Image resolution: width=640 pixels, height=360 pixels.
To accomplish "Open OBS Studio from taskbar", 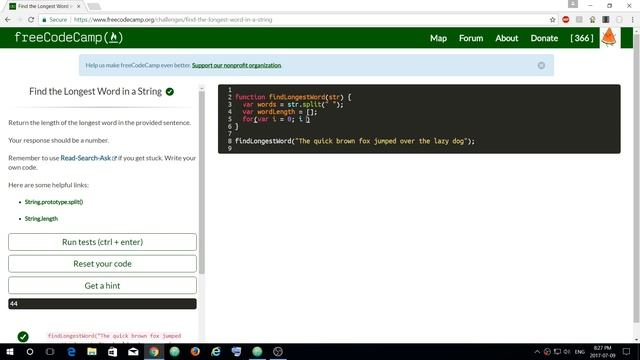I will (278, 351).
